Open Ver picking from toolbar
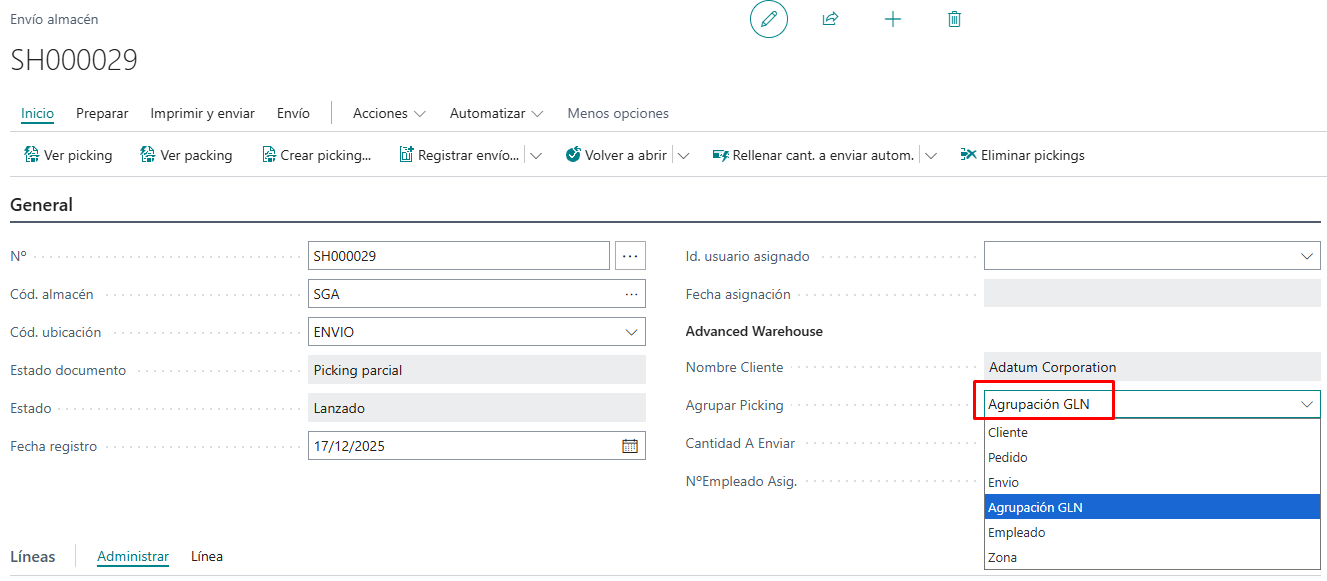 (68, 155)
